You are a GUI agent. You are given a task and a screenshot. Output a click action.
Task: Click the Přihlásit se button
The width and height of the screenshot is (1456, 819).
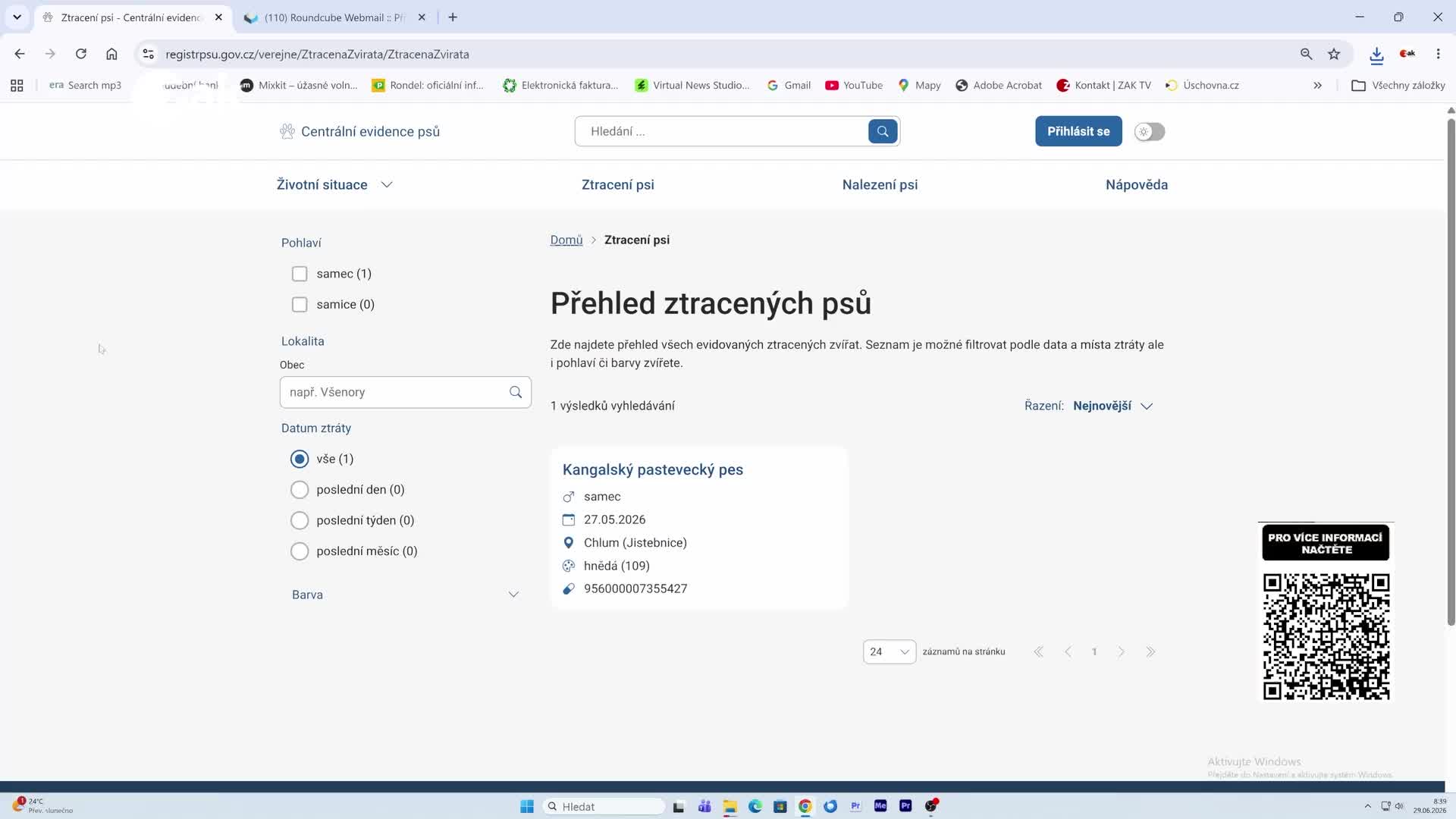tap(1078, 131)
